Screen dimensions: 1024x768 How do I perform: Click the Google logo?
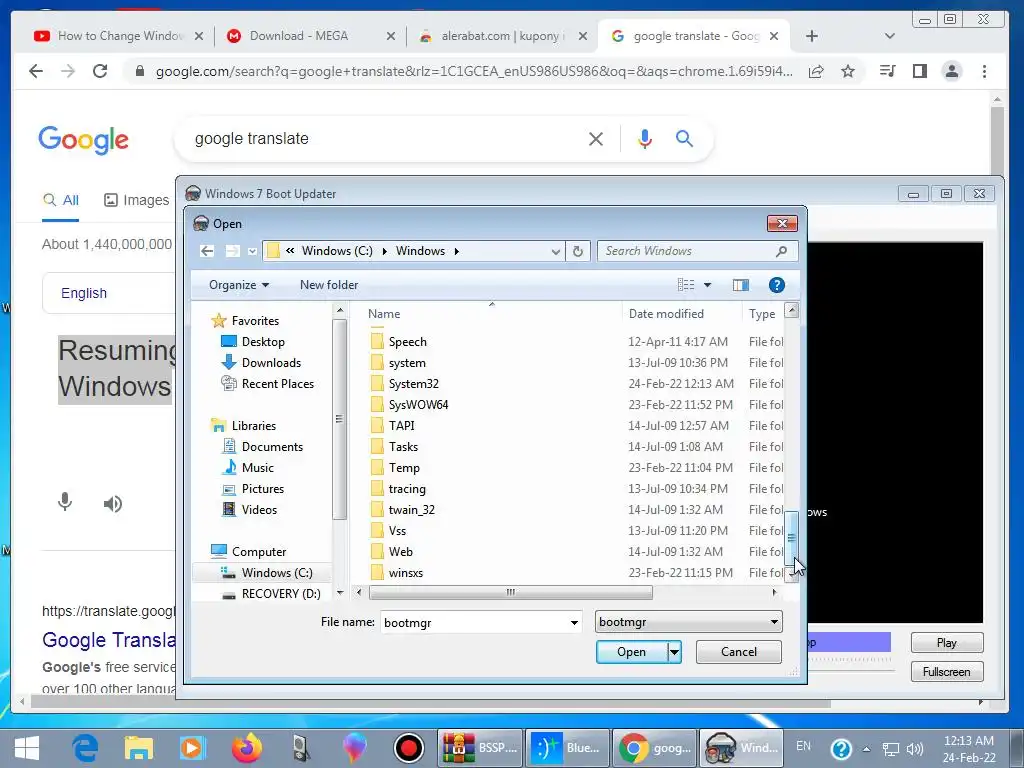click(x=84, y=139)
